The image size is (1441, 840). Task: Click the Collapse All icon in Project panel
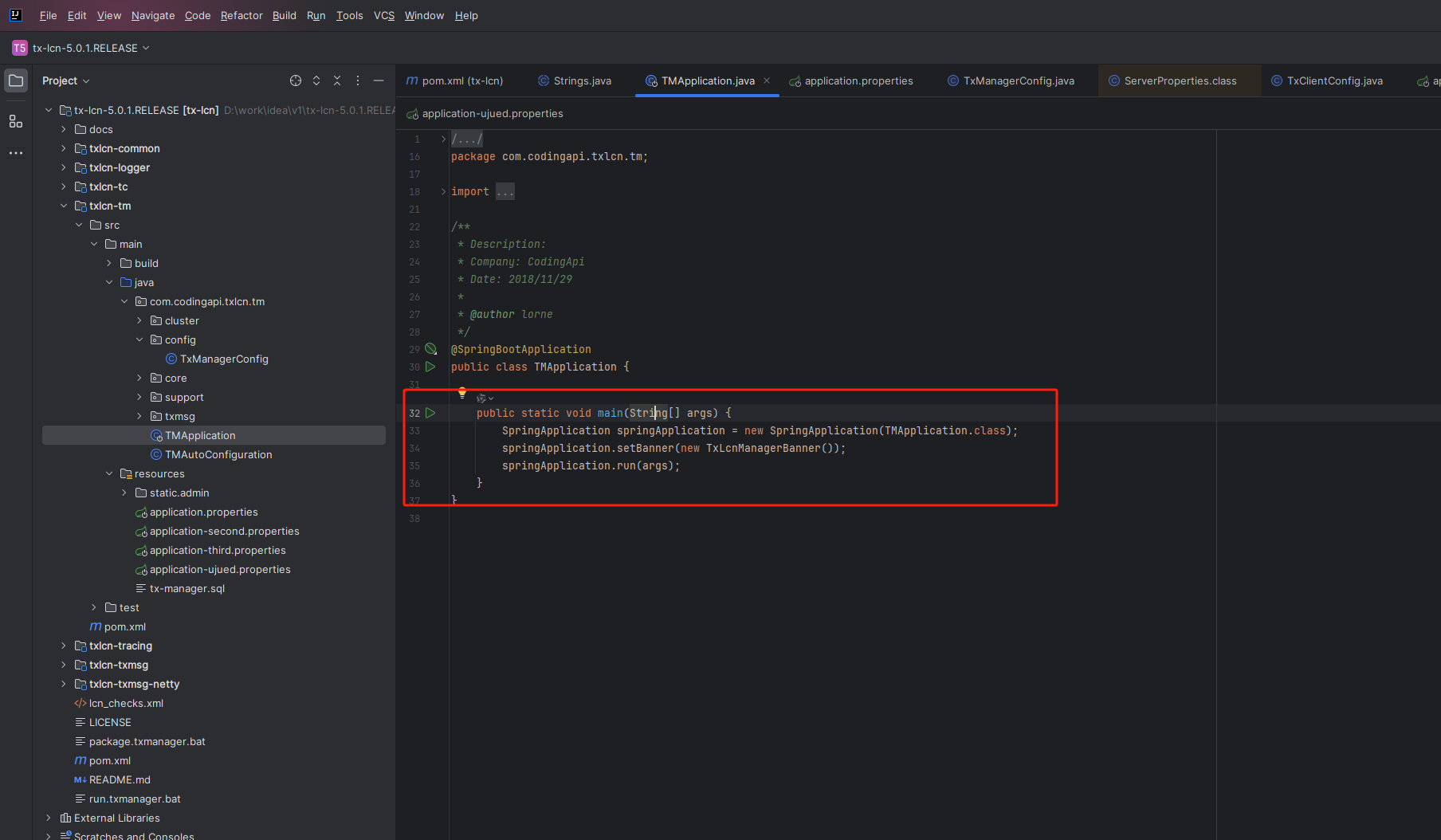coord(337,80)
